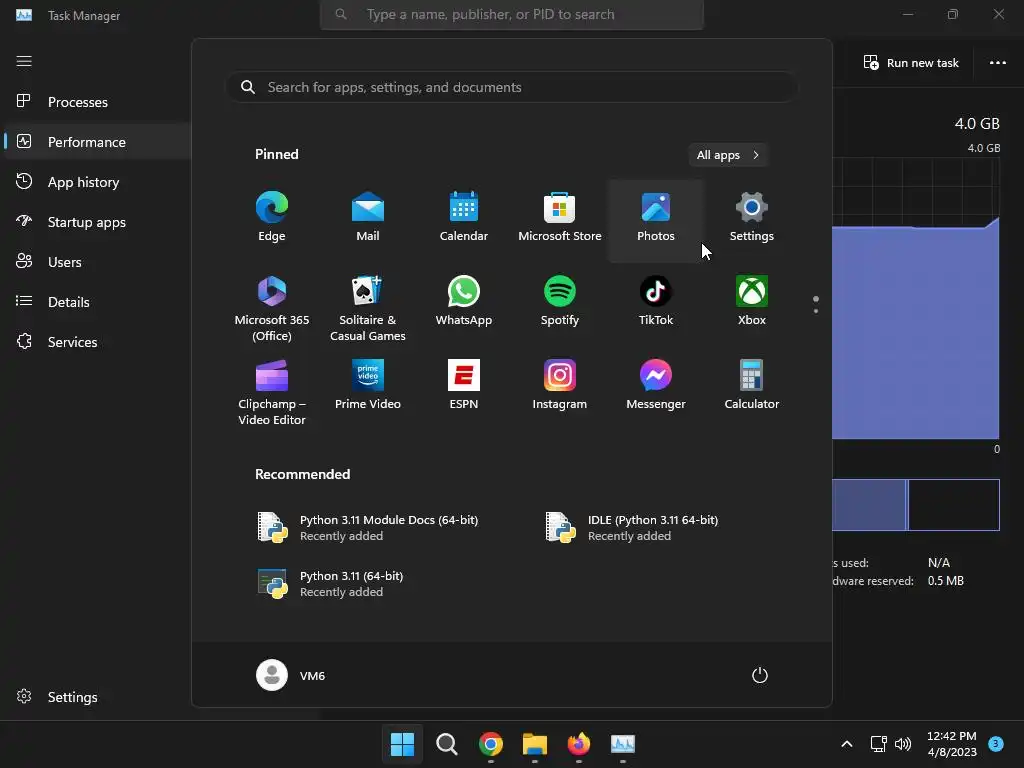Open Task Manager more options ellipsis

998,63
